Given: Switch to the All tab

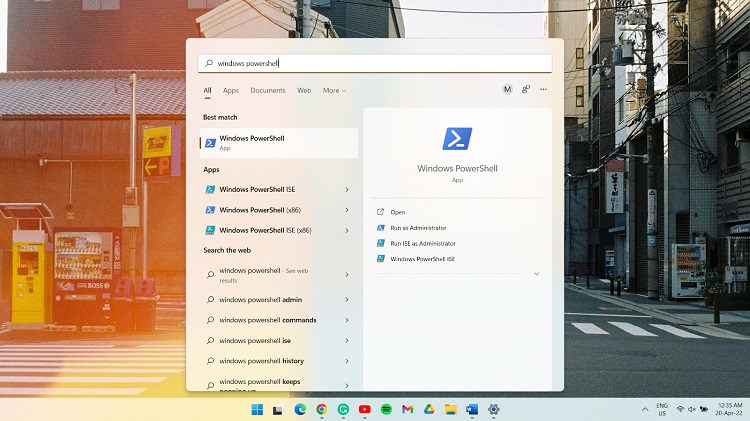Looking at the screenshot, I should pyautogui.click(x=207, y=90).
